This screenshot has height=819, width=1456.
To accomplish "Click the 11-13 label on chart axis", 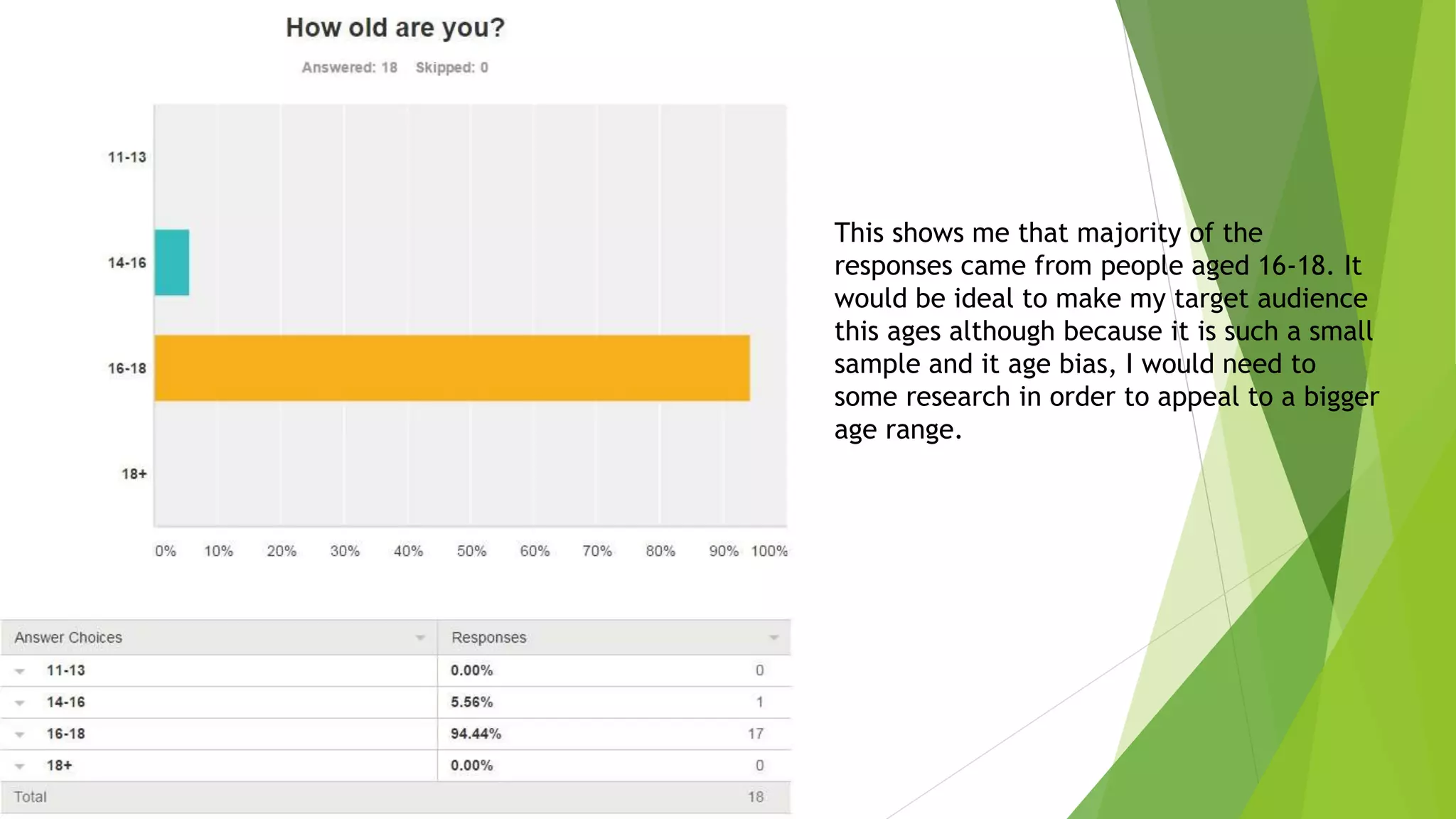I will [x=127, y=157].
